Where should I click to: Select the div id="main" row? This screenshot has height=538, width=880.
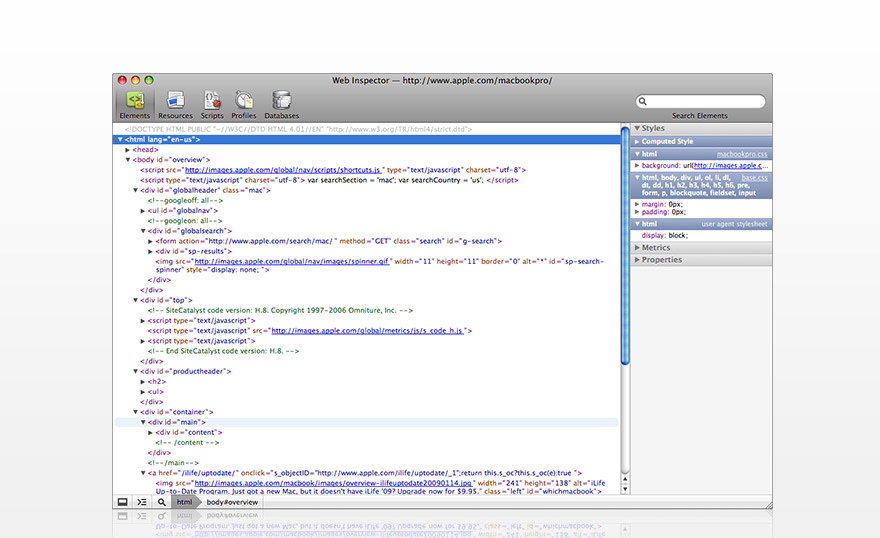[x=366, y=422]
